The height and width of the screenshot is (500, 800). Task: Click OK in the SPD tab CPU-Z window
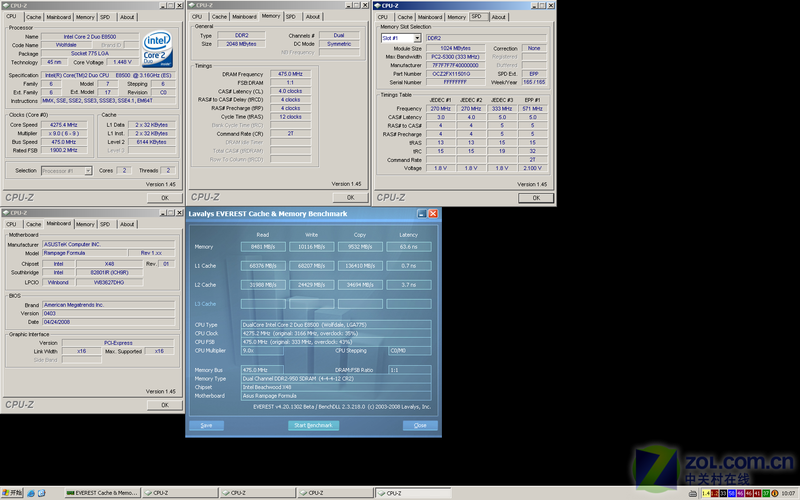(x=536, y=197)
